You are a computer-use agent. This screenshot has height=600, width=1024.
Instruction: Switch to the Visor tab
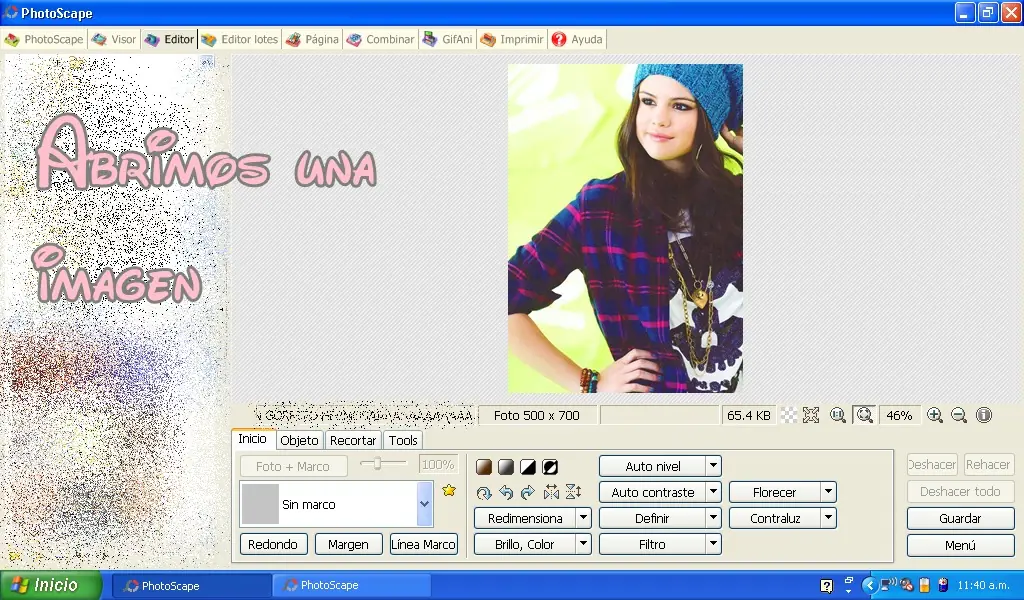coord(114,39)
